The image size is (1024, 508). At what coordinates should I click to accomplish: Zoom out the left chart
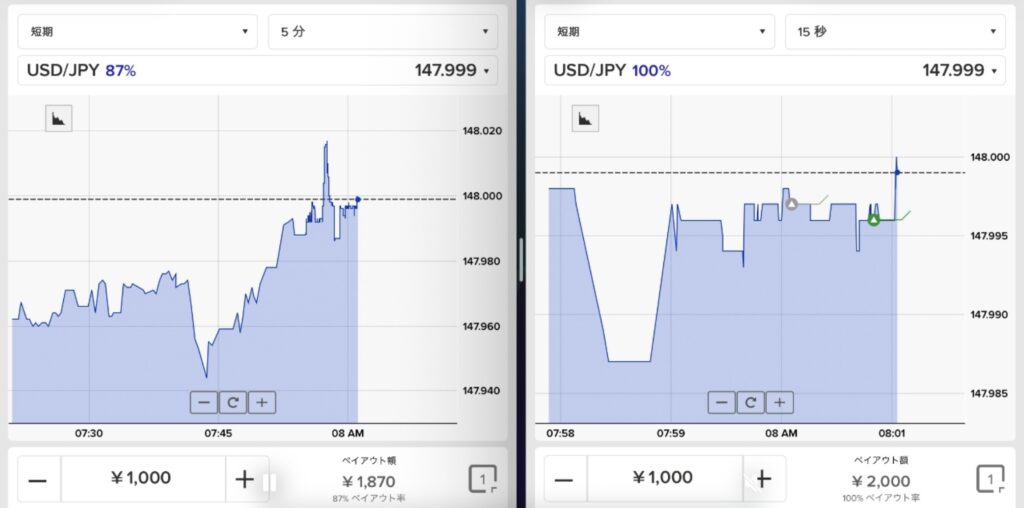pyautogui.click(x=204, y=402)
